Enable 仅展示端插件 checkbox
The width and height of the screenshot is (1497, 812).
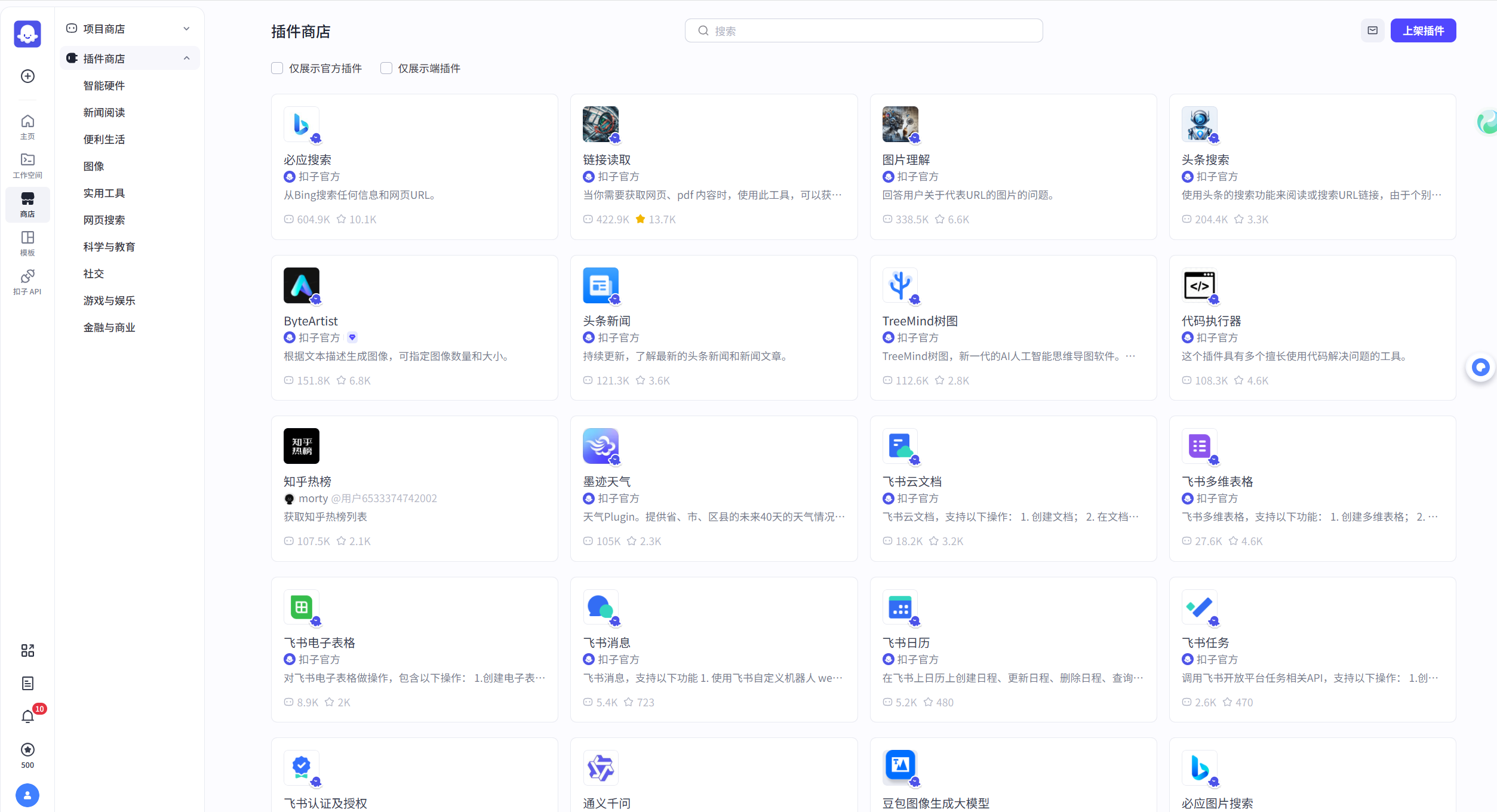click(x=386, y=68)
